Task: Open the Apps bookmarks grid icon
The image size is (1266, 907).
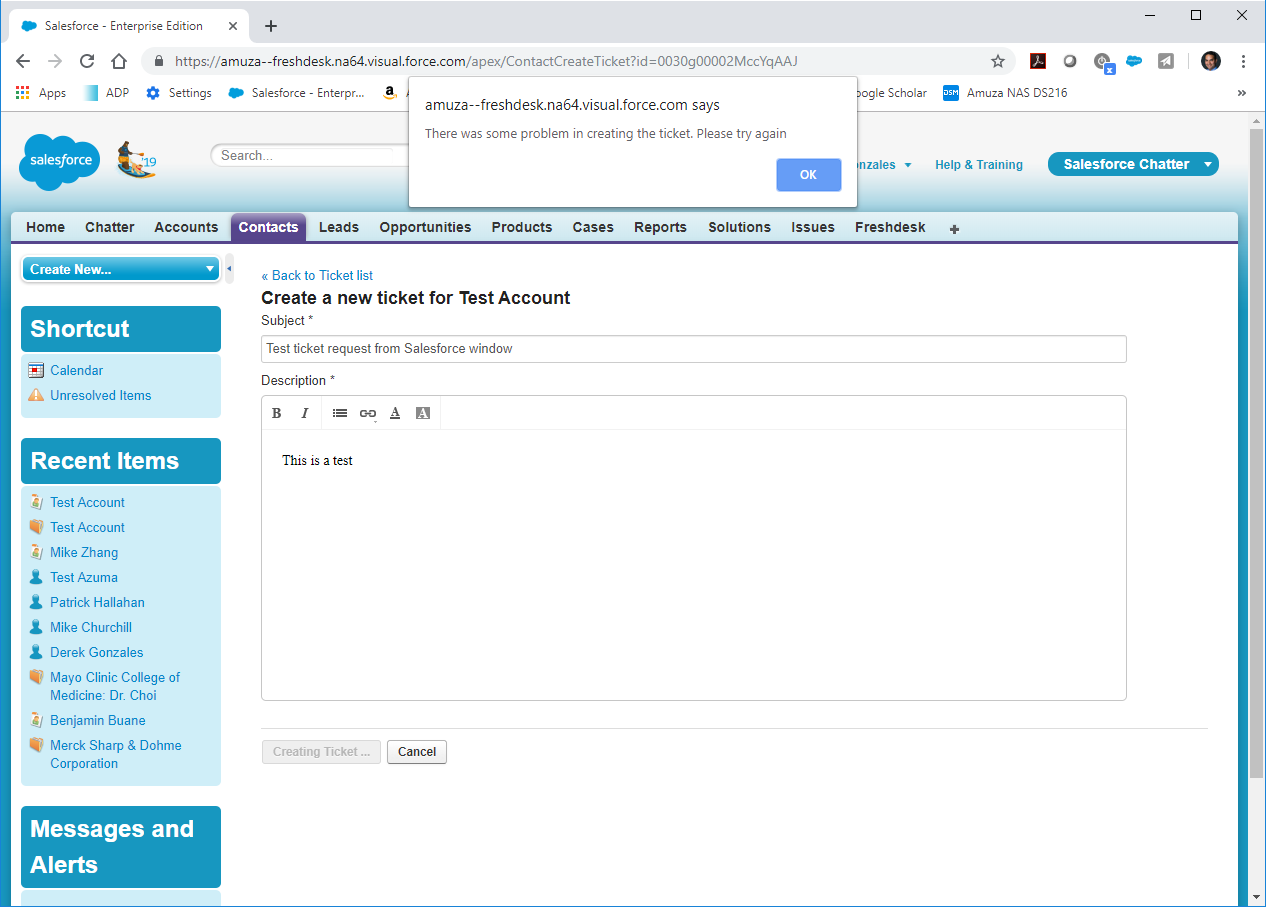Action: (x=23, y=93)
